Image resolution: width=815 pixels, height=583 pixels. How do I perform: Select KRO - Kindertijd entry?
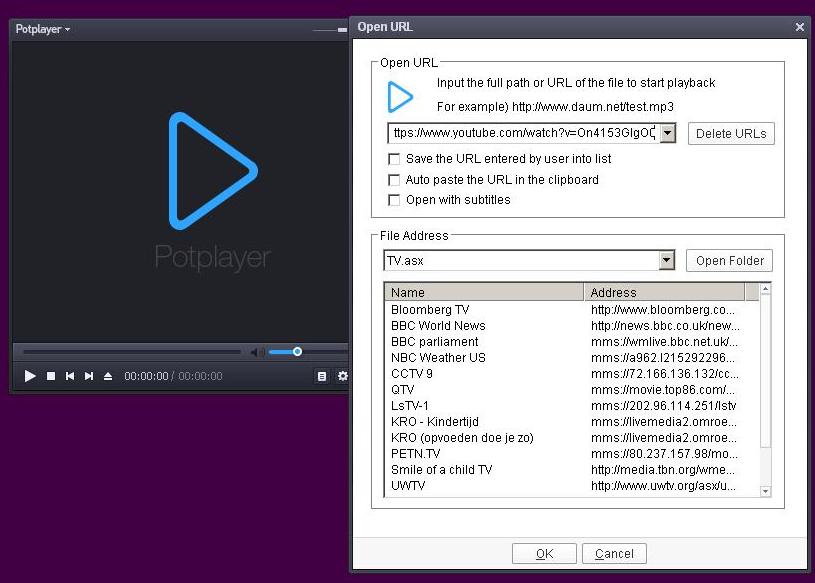tap(435, 422)
